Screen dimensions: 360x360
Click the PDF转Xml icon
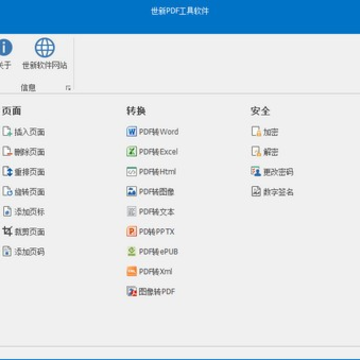(x=132, y=271)
